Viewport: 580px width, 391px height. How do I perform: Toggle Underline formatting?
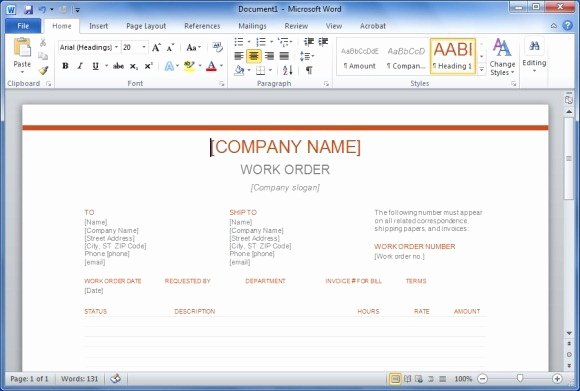(95, 66)
